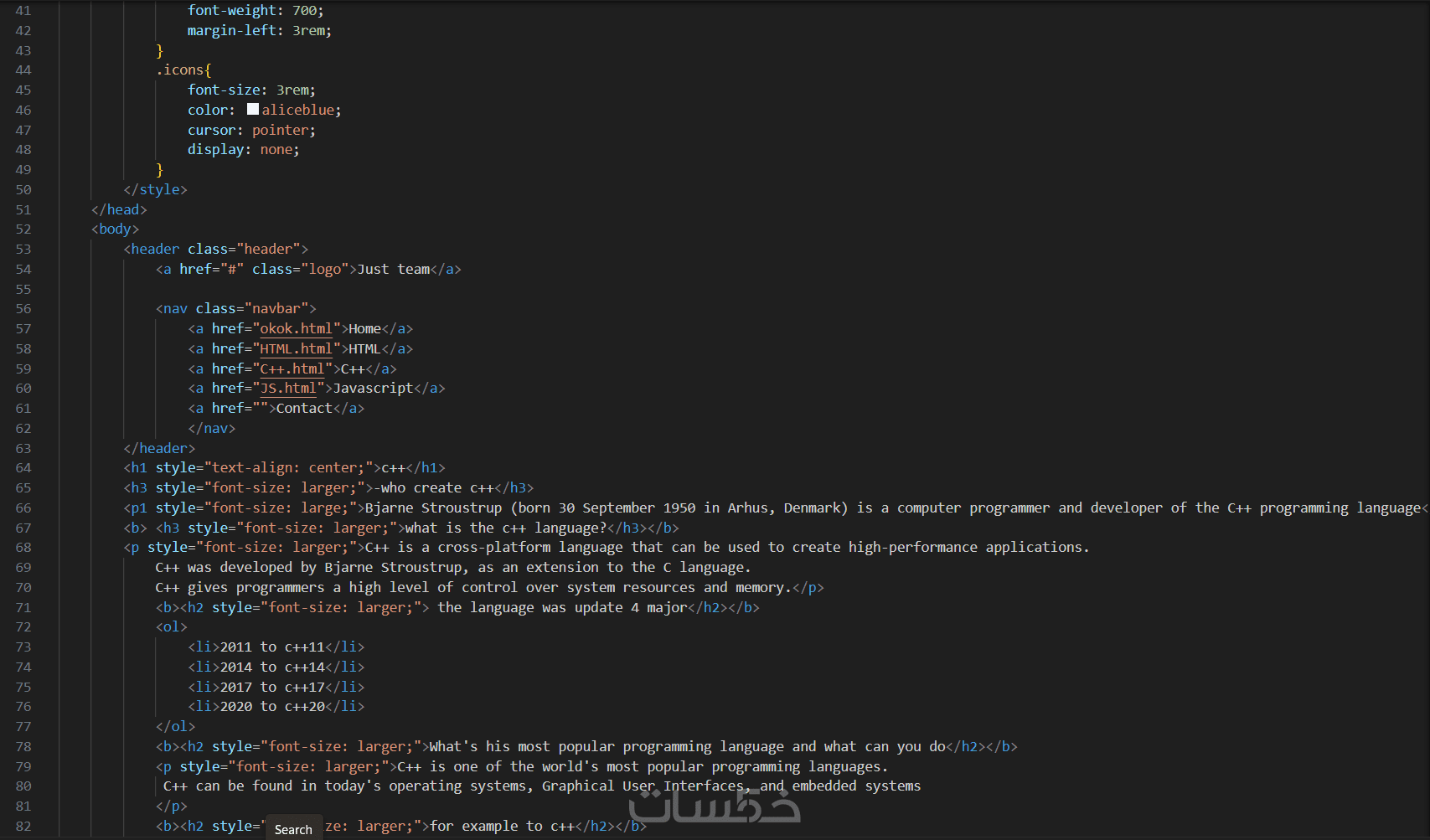This screenshot has width=1430, height=840.
Task: Click the closing style tag
Action: pos(155,190)
